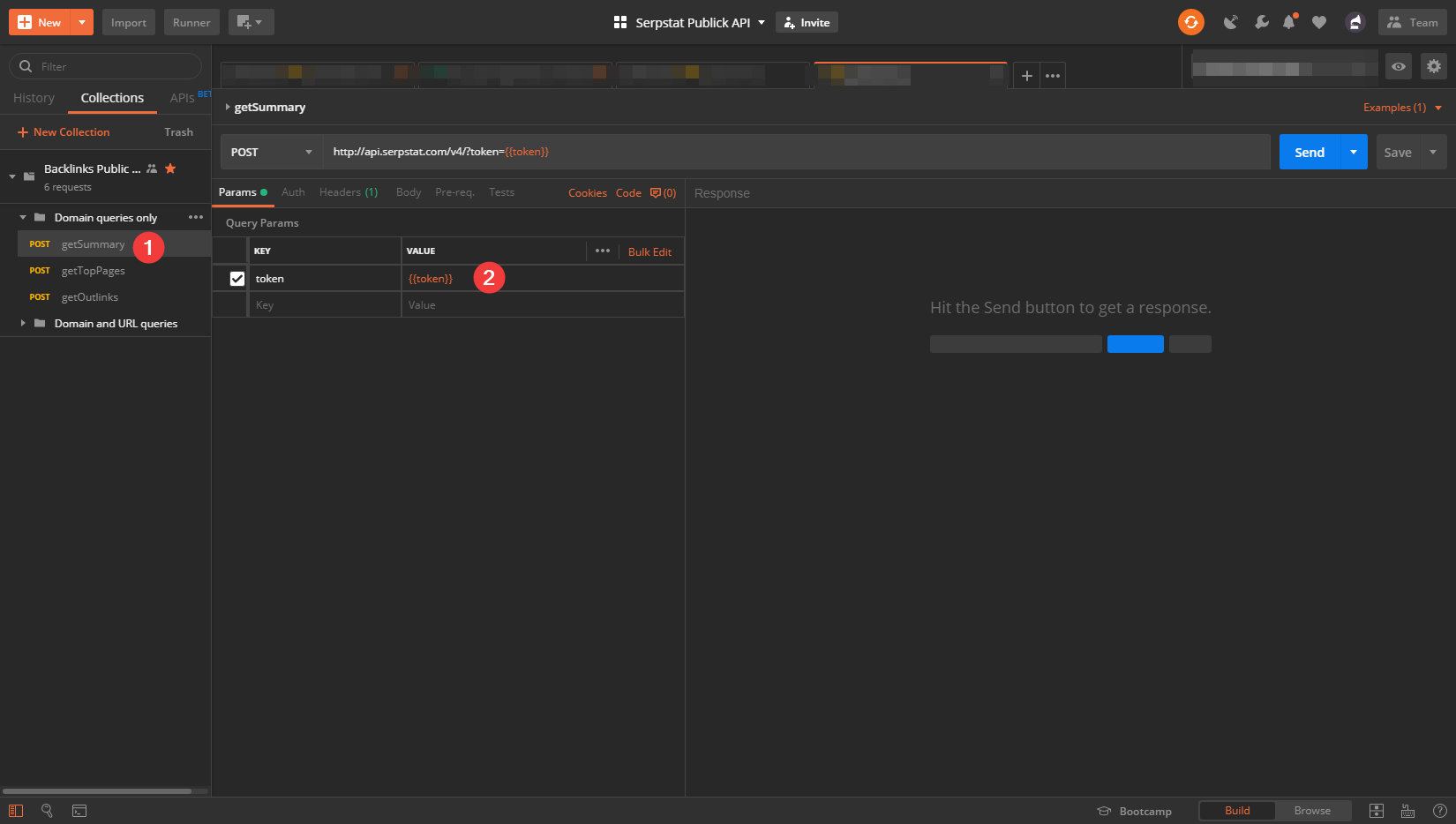
Task: Expand Domain and URL queries folder
Action: (x=23, y=324)
